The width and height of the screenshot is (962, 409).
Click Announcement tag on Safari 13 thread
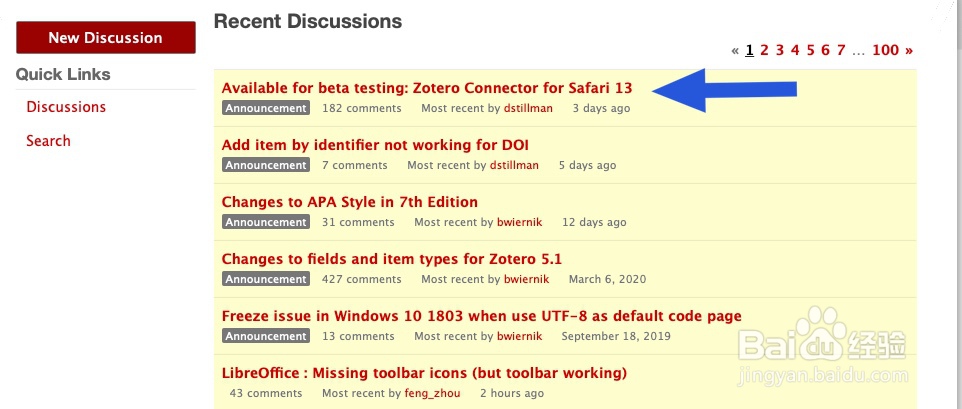pos(266,108)
